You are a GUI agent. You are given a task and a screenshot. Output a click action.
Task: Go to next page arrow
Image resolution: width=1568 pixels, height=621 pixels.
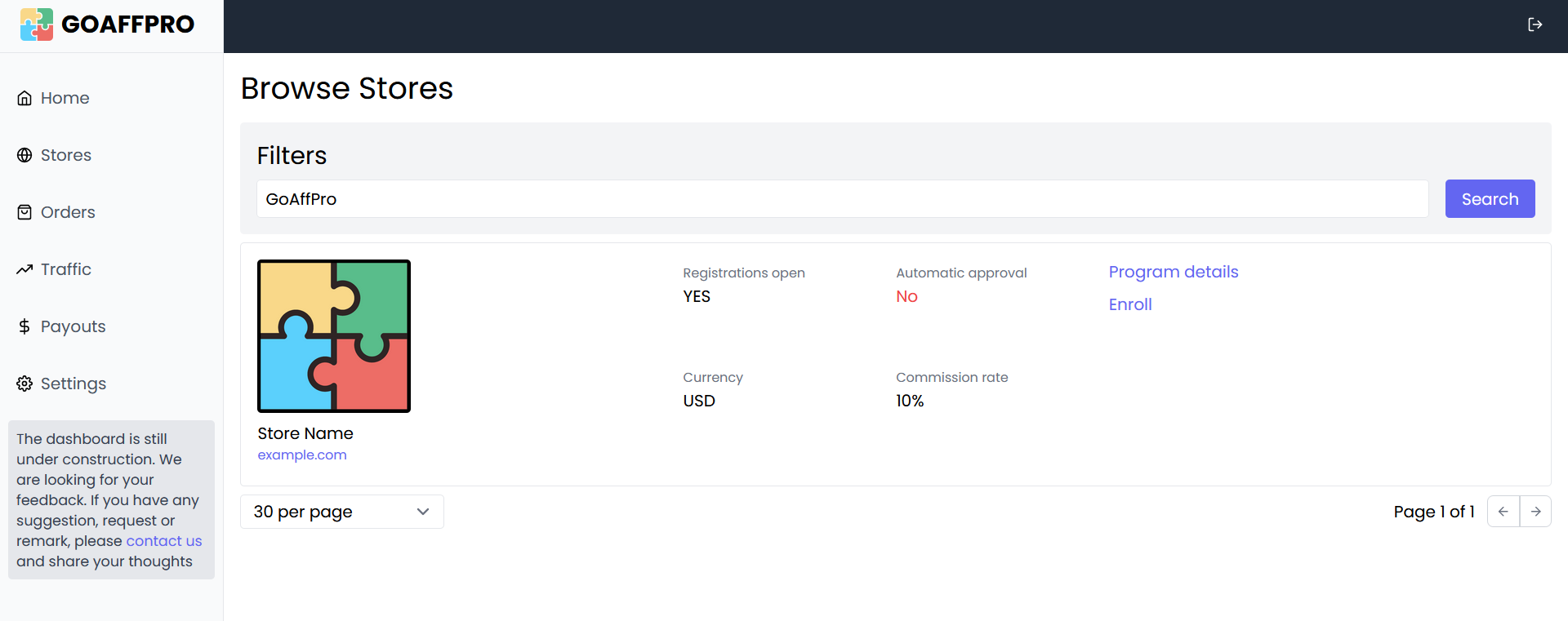tap(1535, 512)
